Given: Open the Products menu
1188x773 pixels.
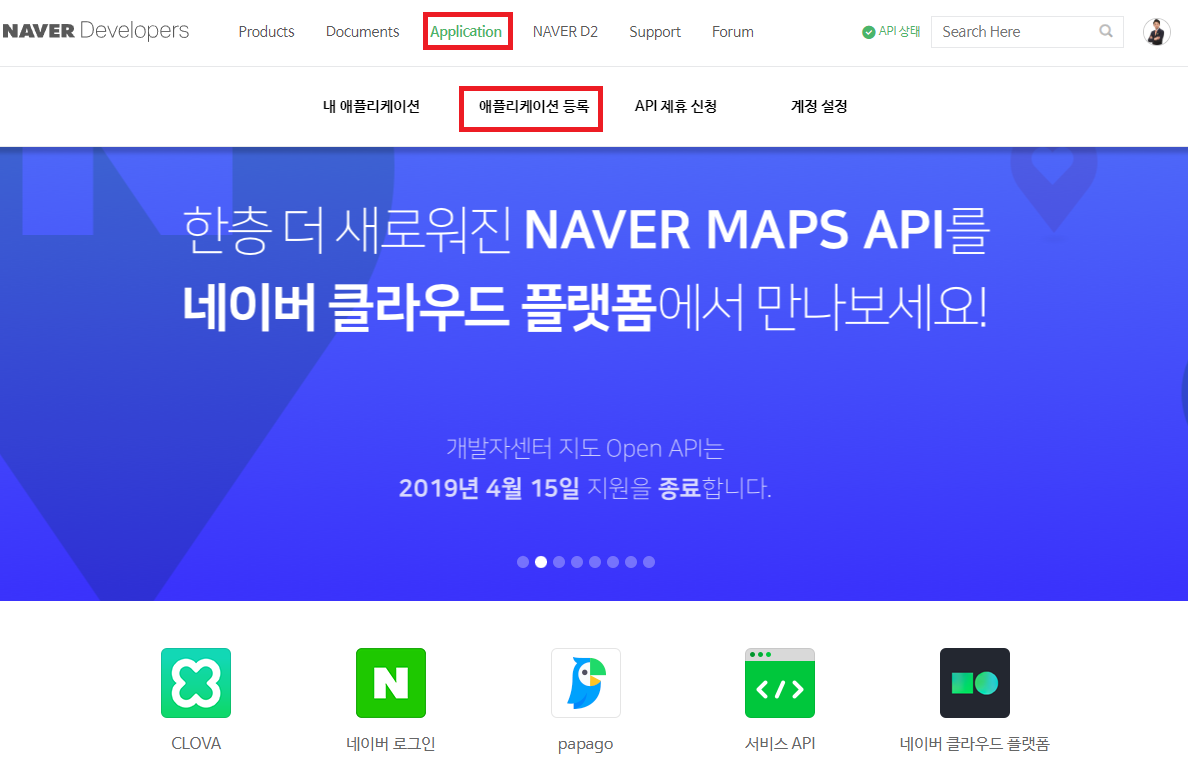Looking at the screenshot, I should [266, 31].
